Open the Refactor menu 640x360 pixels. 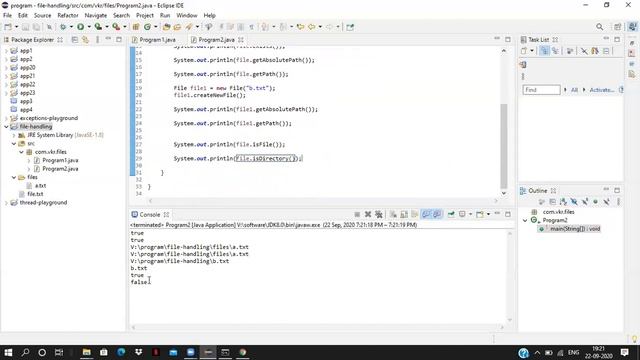pos(68,16)
